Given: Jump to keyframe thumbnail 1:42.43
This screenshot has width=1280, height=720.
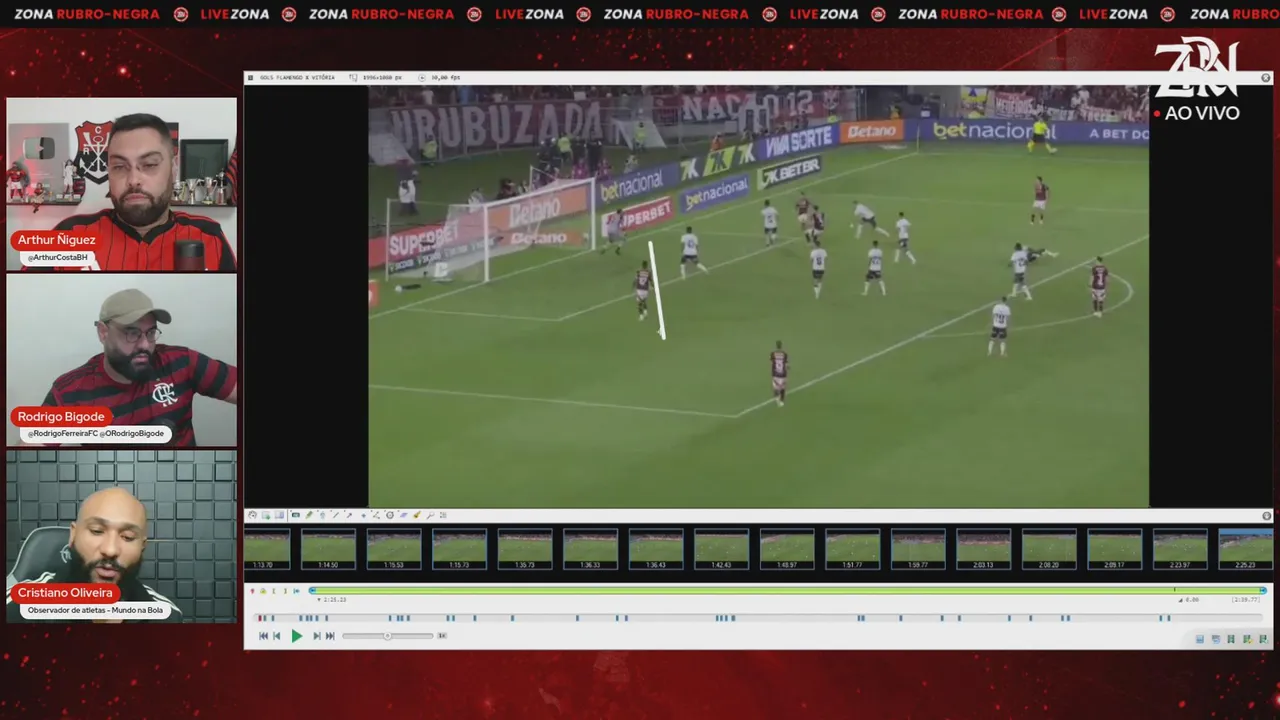Looking at the screenshot, I should pos(722,549).
